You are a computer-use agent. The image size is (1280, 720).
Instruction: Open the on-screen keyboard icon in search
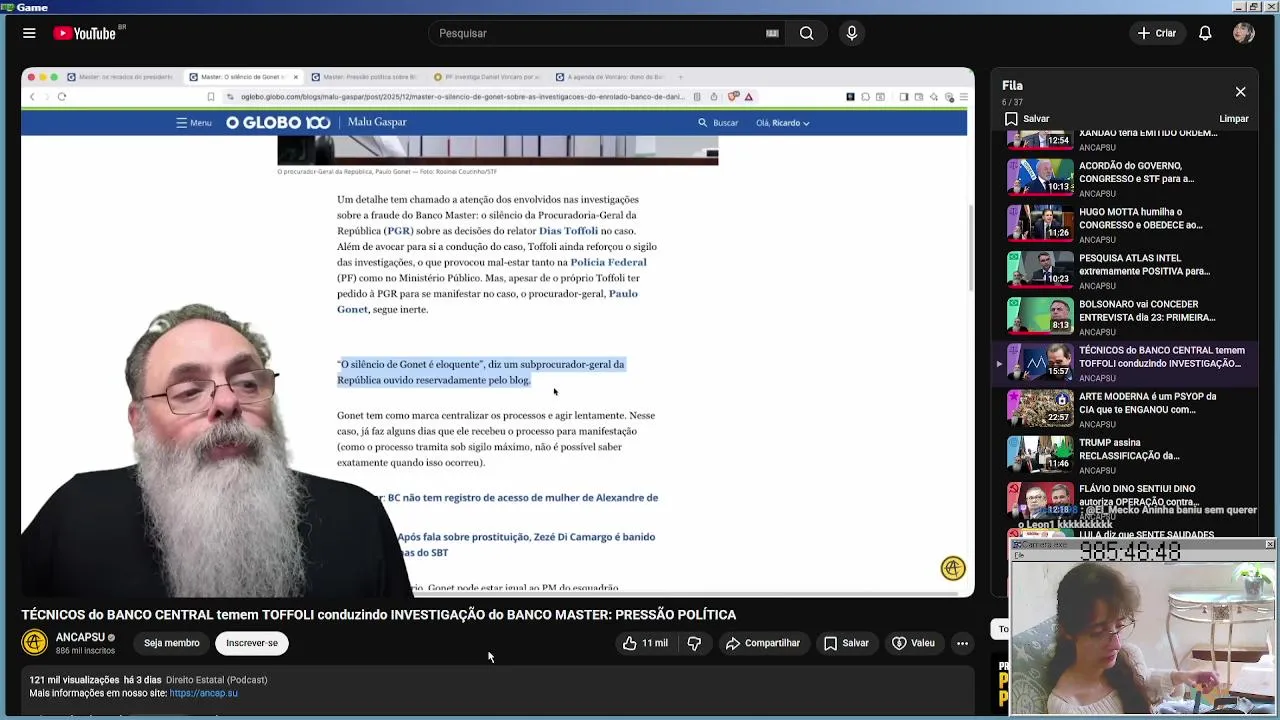(772, 33)
